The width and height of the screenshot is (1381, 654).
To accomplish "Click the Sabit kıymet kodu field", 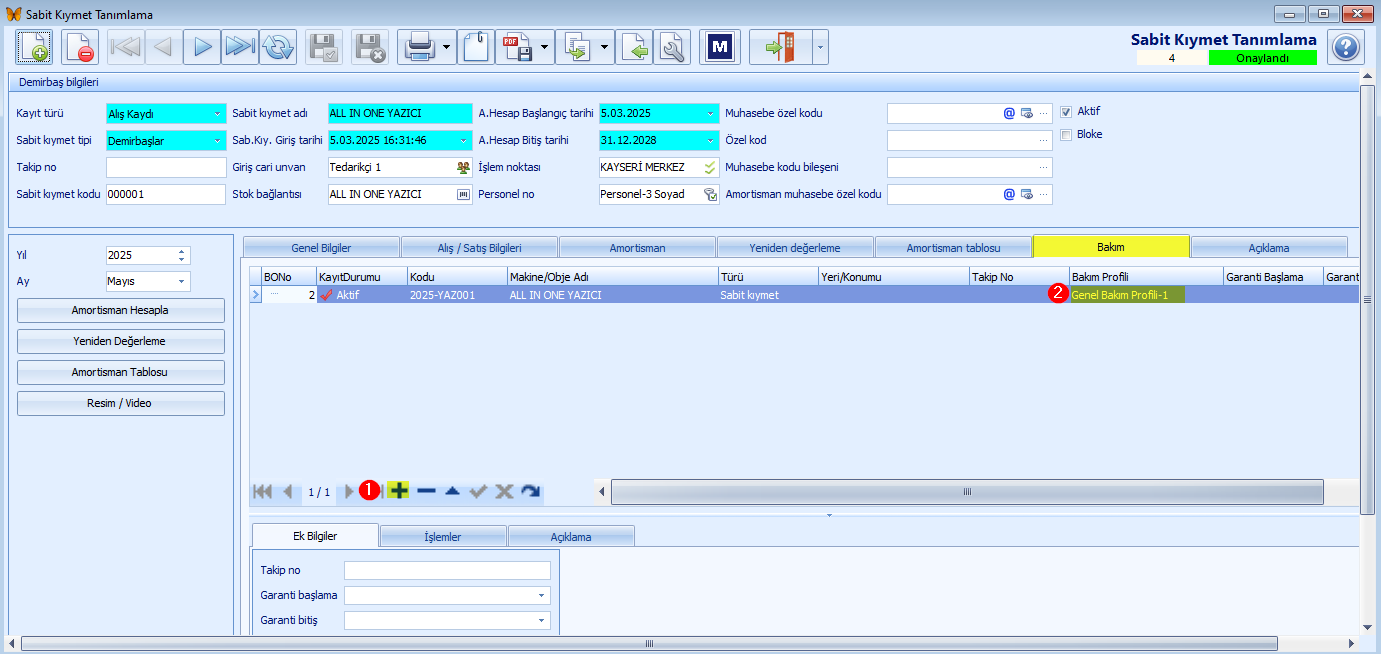I will [x=166, y=194].
